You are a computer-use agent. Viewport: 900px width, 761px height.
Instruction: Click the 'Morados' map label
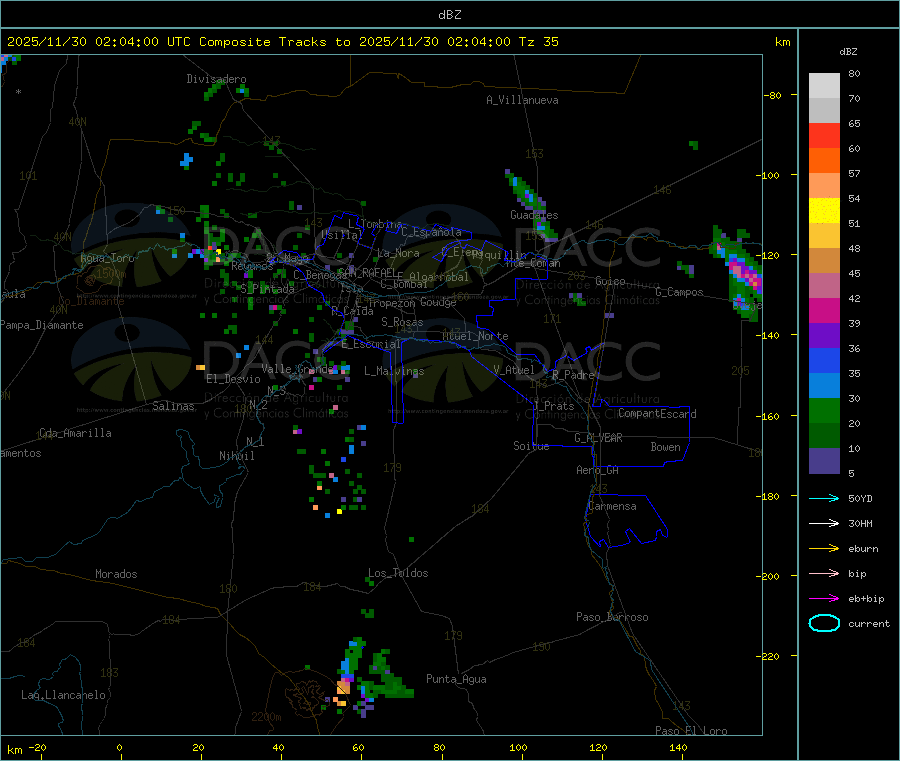116,574
